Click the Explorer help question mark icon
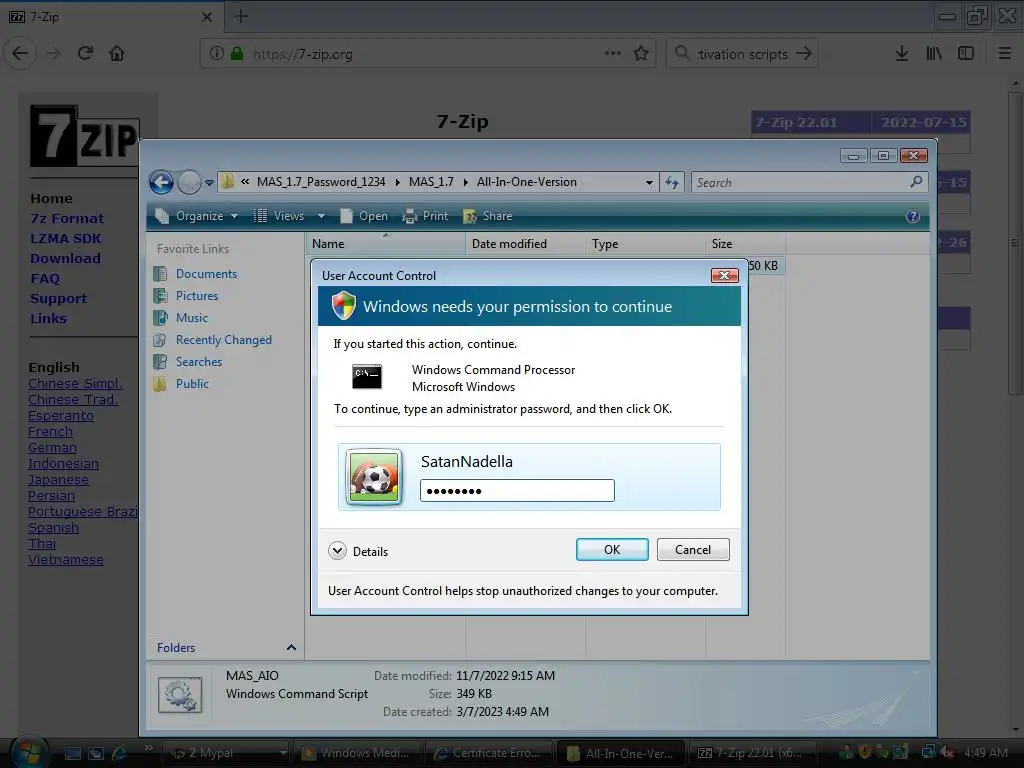Viewport: 1024px width, 768px height. click(913, 216)
